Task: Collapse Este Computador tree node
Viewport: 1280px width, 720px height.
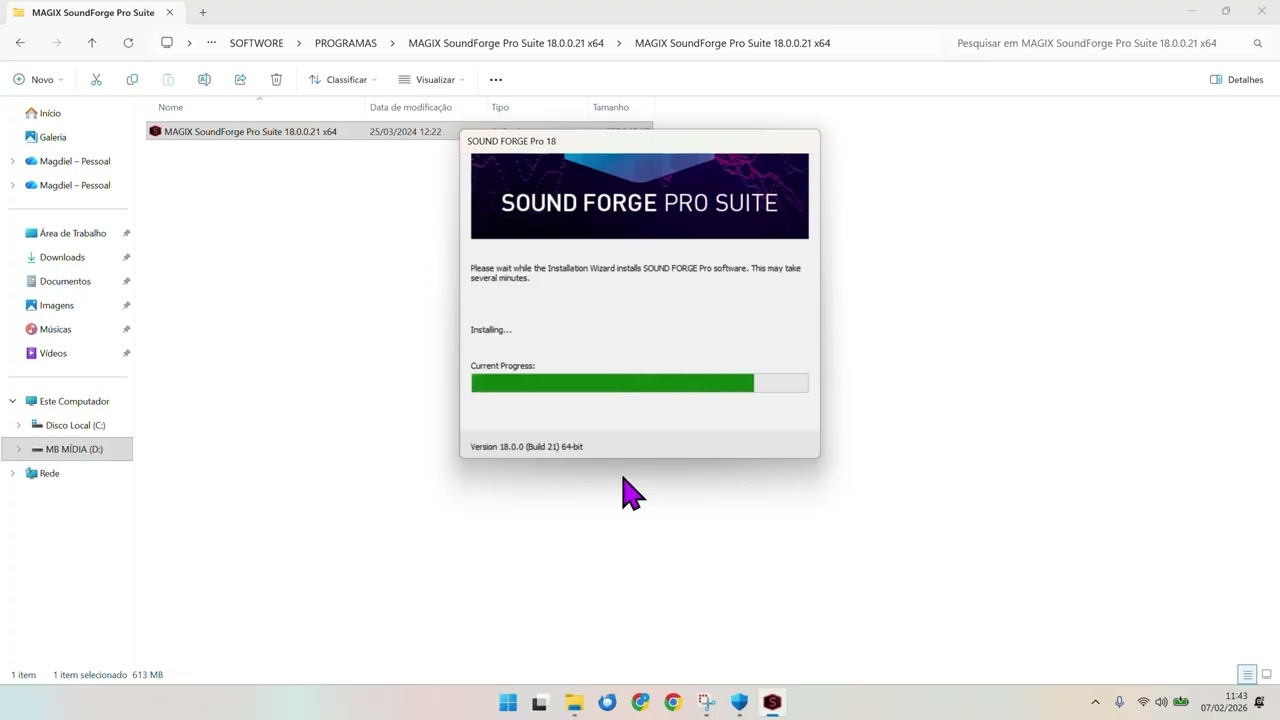Action: pos(13,401)
